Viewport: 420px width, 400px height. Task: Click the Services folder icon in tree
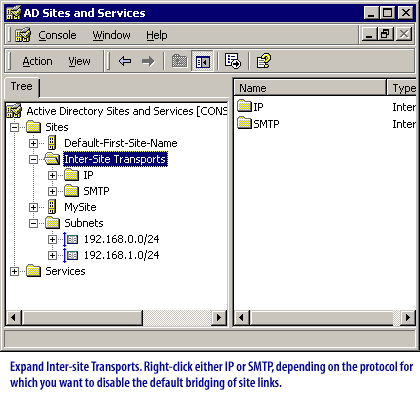coord(34,271)
